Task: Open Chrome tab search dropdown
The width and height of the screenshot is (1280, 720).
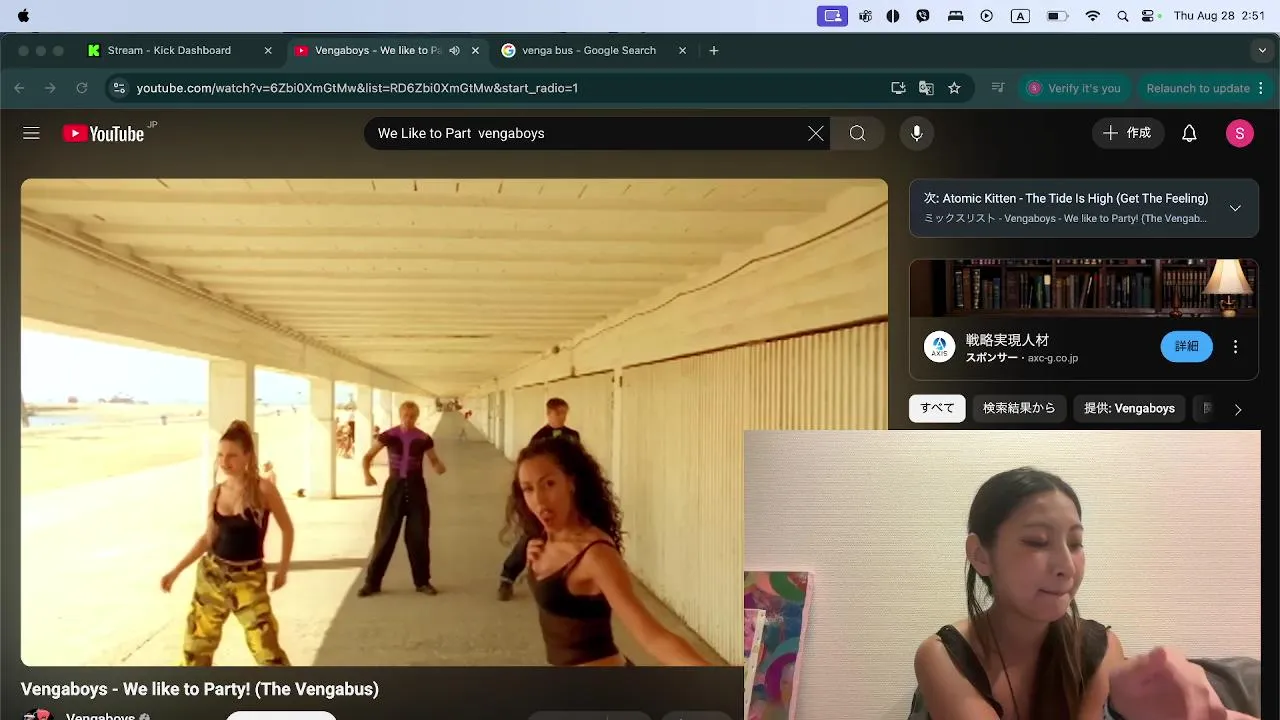Action: tap(1262, 50)
